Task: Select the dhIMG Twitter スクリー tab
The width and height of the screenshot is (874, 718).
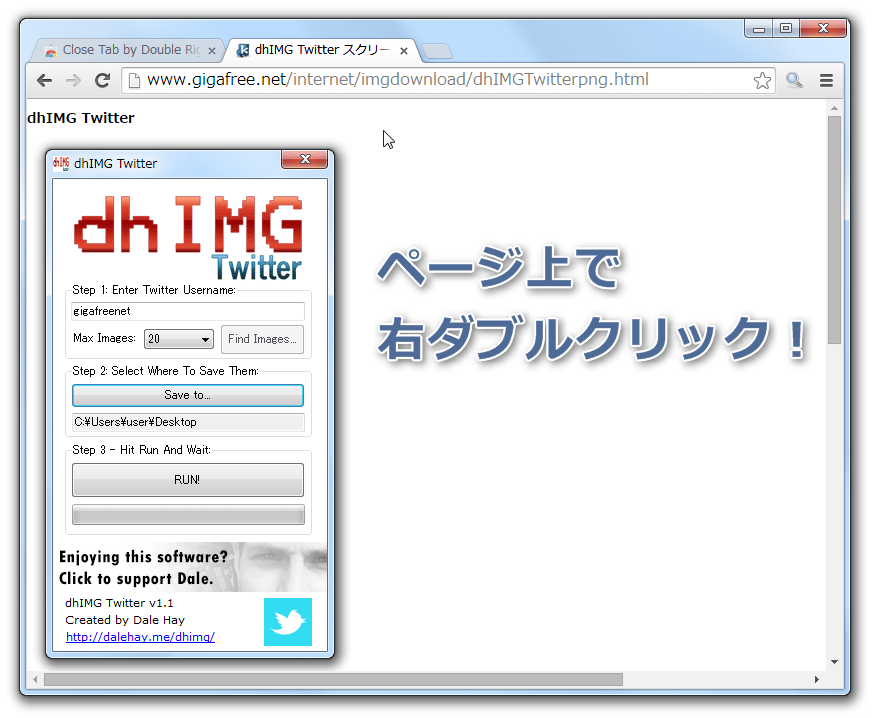Action: [321, 50]
